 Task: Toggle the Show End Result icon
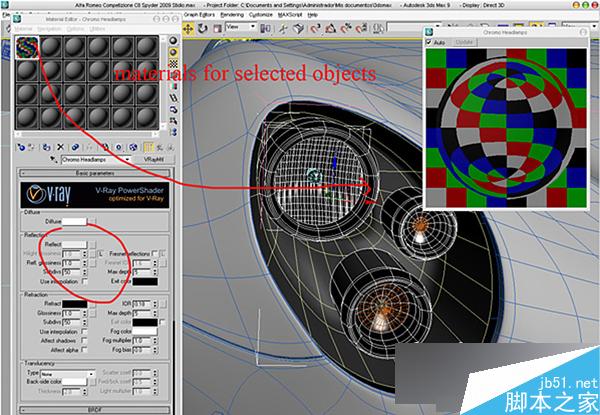[148, 147]
